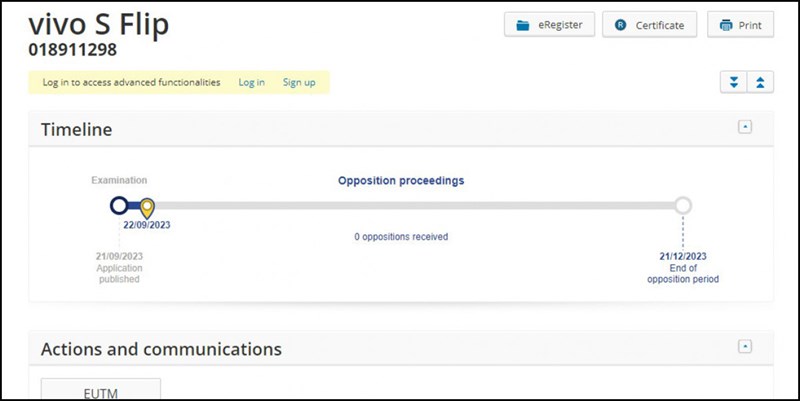Viewport: 800px width, 401px height.
Task: Click the yellow pin marker on timeline
Action: (x=147, y=208)
